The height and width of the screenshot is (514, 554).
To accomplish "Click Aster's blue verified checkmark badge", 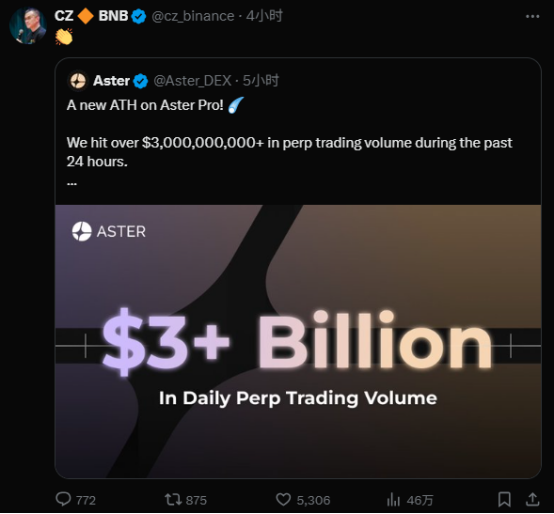I will (141, 81).
